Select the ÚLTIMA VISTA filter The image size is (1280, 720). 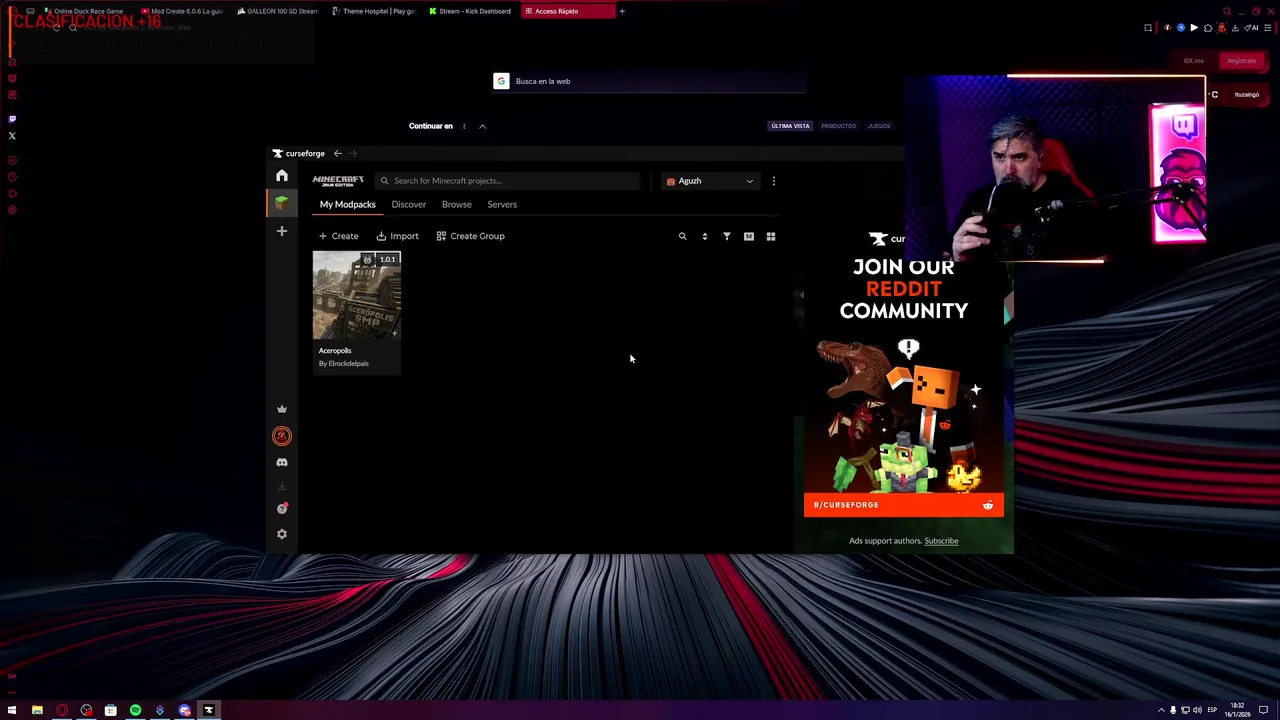[x=790, y=126]
